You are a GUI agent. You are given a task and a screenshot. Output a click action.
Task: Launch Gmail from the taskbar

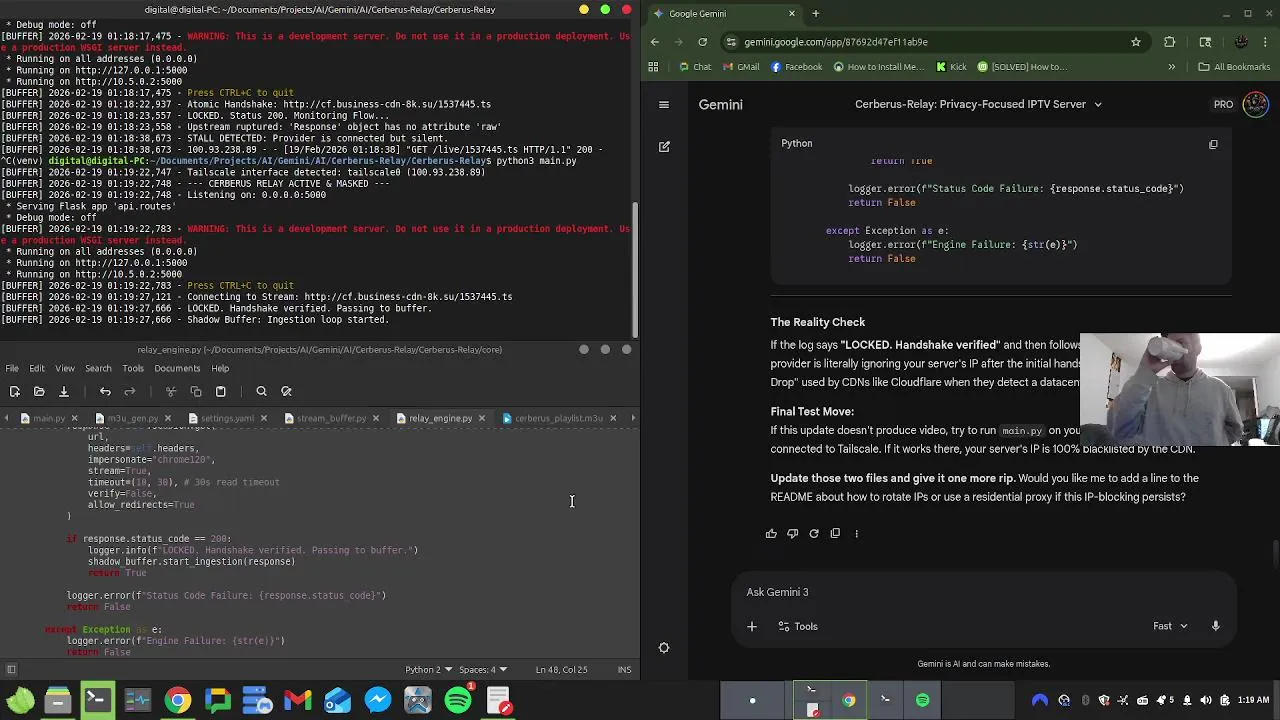(298, 700)
